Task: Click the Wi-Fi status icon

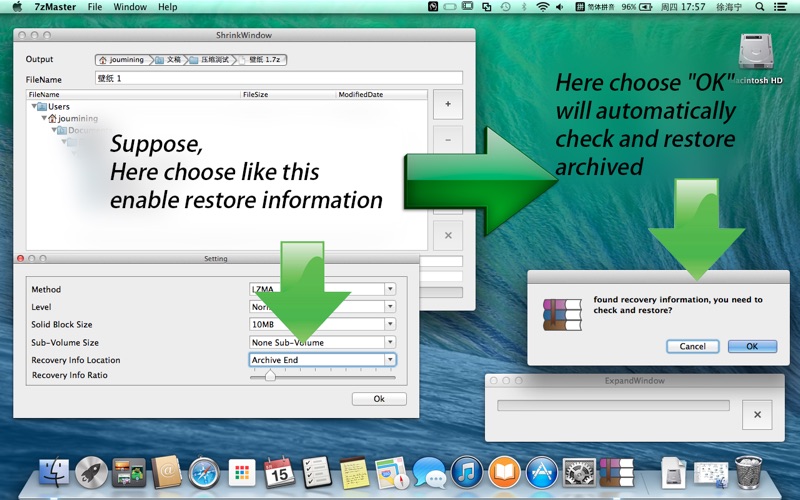Action: click(x=542, y=7)
